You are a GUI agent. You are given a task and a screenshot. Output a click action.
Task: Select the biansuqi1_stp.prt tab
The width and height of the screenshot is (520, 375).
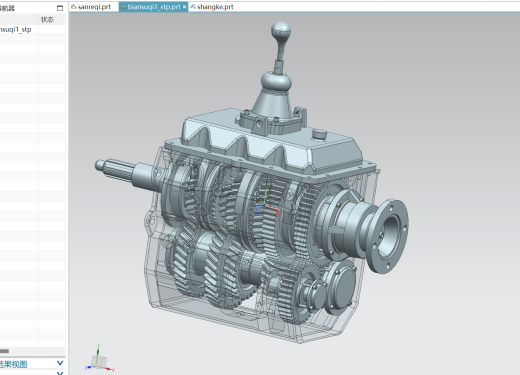[153, 7]
